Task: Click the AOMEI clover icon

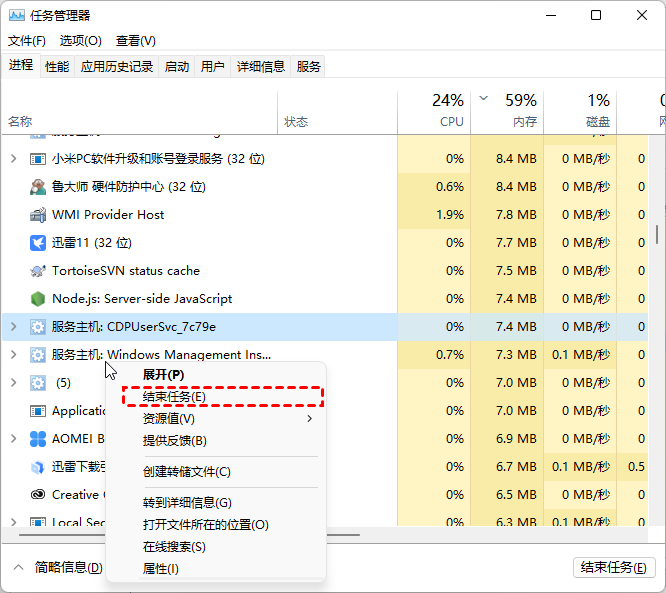Action: click(38, 439)
